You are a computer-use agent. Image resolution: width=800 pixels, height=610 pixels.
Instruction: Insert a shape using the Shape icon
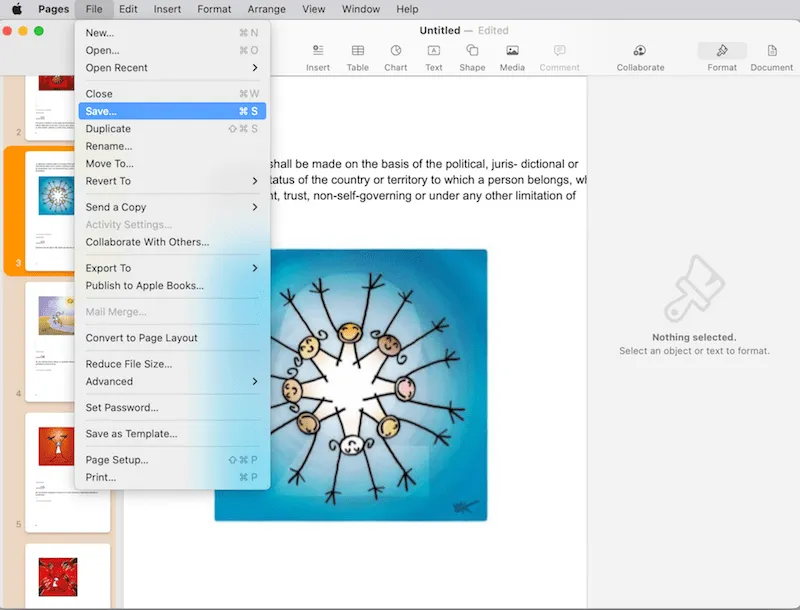coord(471,55)
